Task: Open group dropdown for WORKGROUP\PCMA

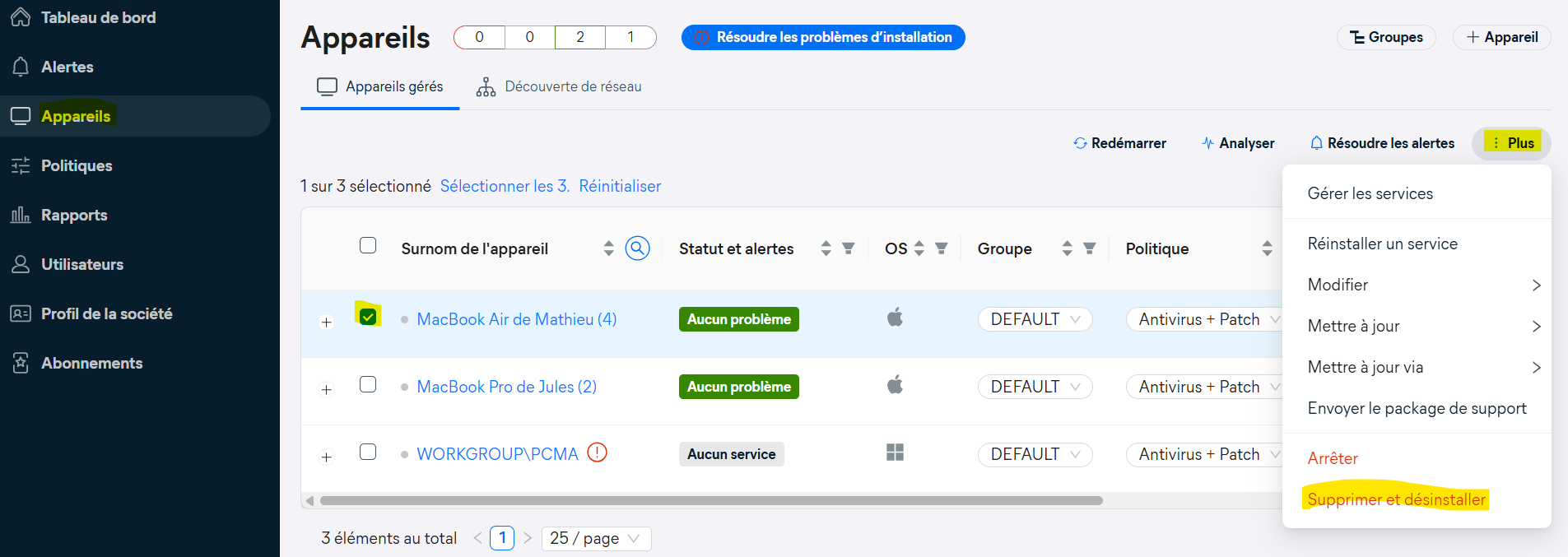Action: [1035, 454]
